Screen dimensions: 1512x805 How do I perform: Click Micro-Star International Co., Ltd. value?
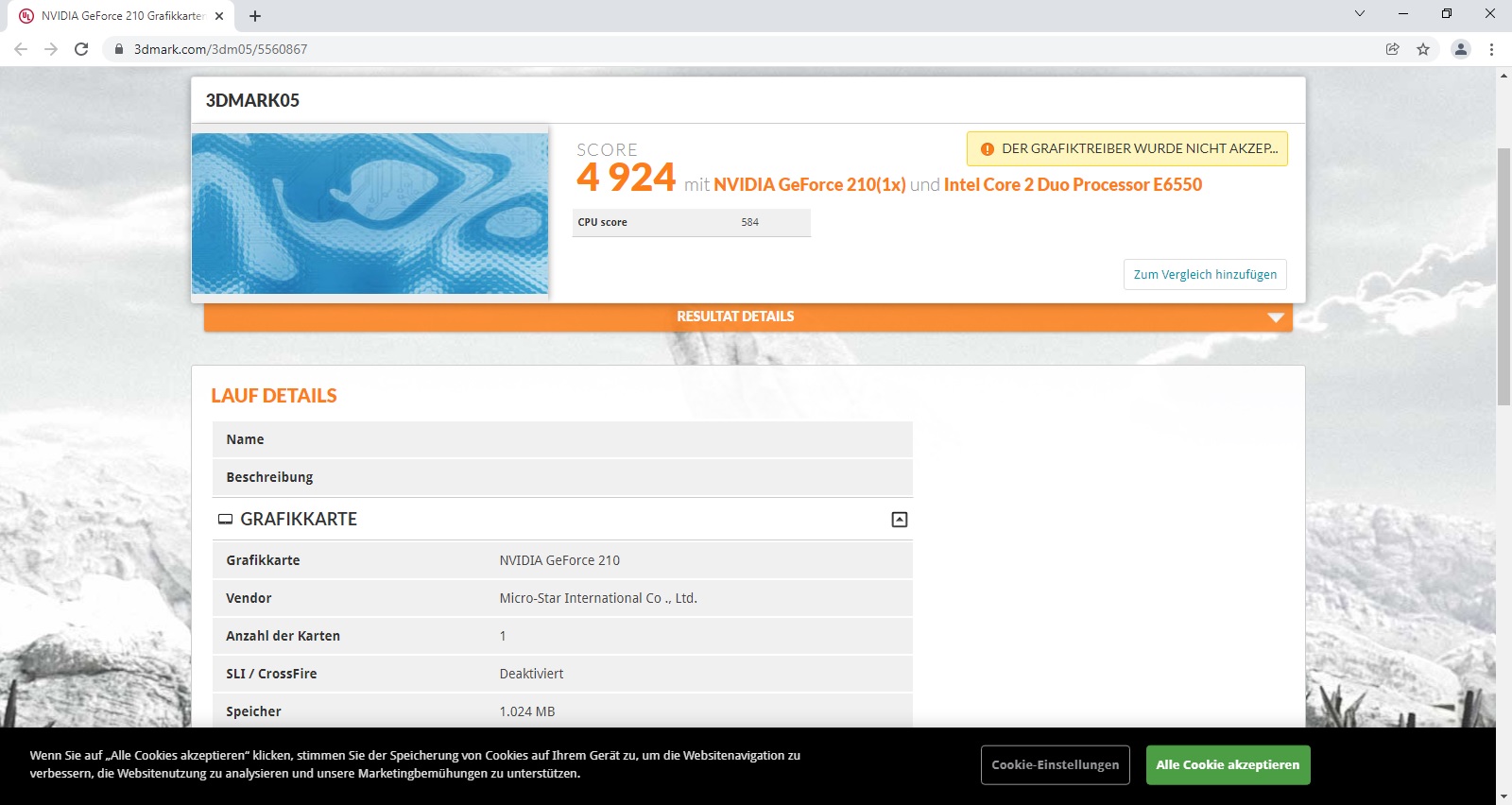pos(598,598)
